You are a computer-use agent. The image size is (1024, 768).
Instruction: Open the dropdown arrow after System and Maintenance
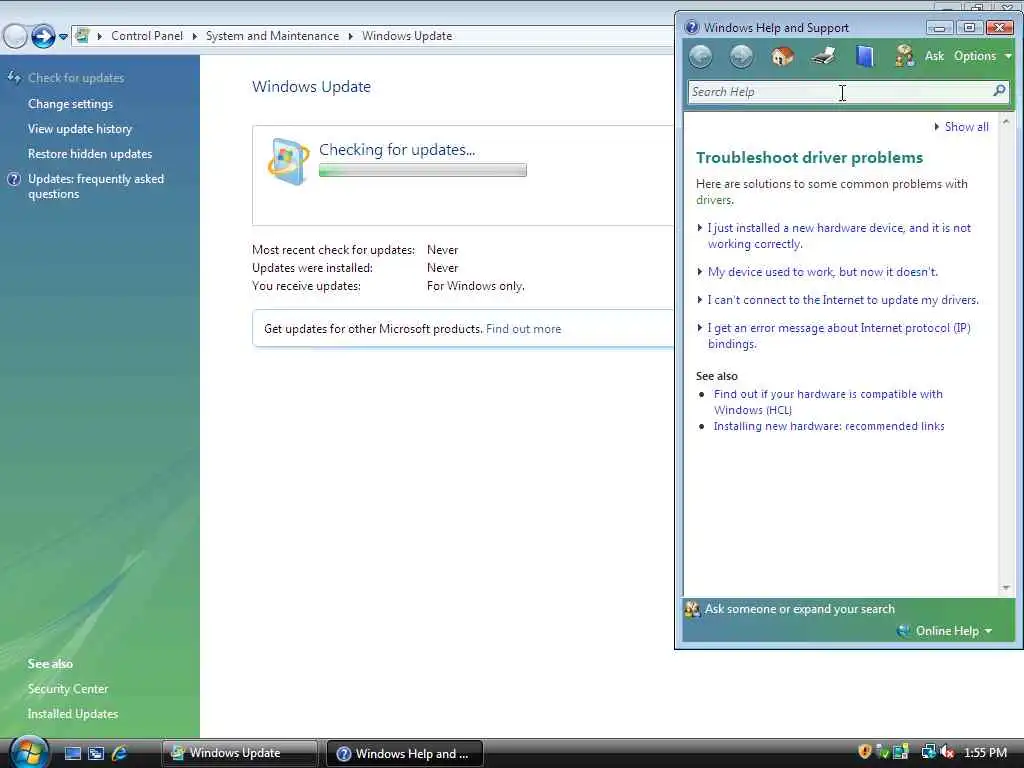(351, 36)
